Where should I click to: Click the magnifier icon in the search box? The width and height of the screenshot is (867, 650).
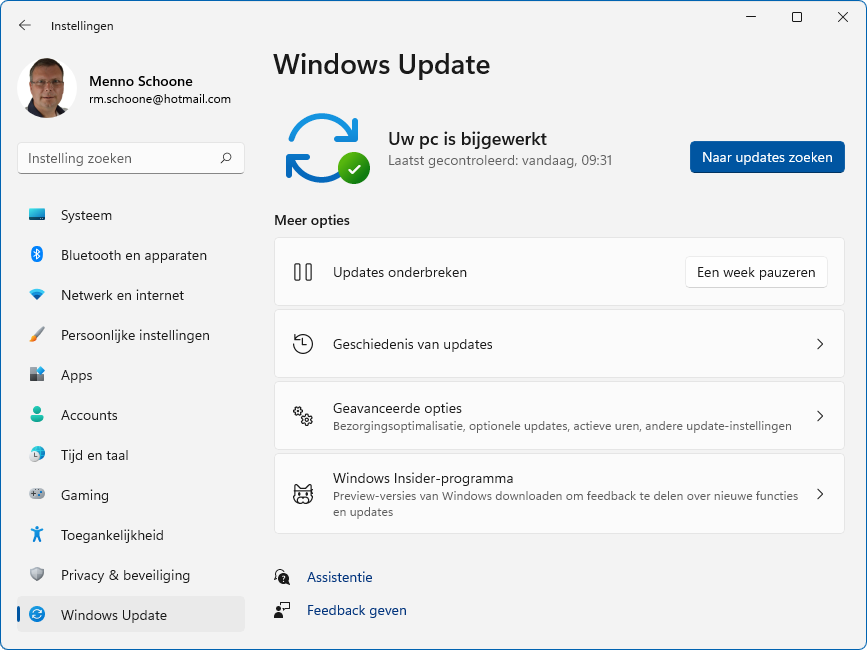coord(226,158)
